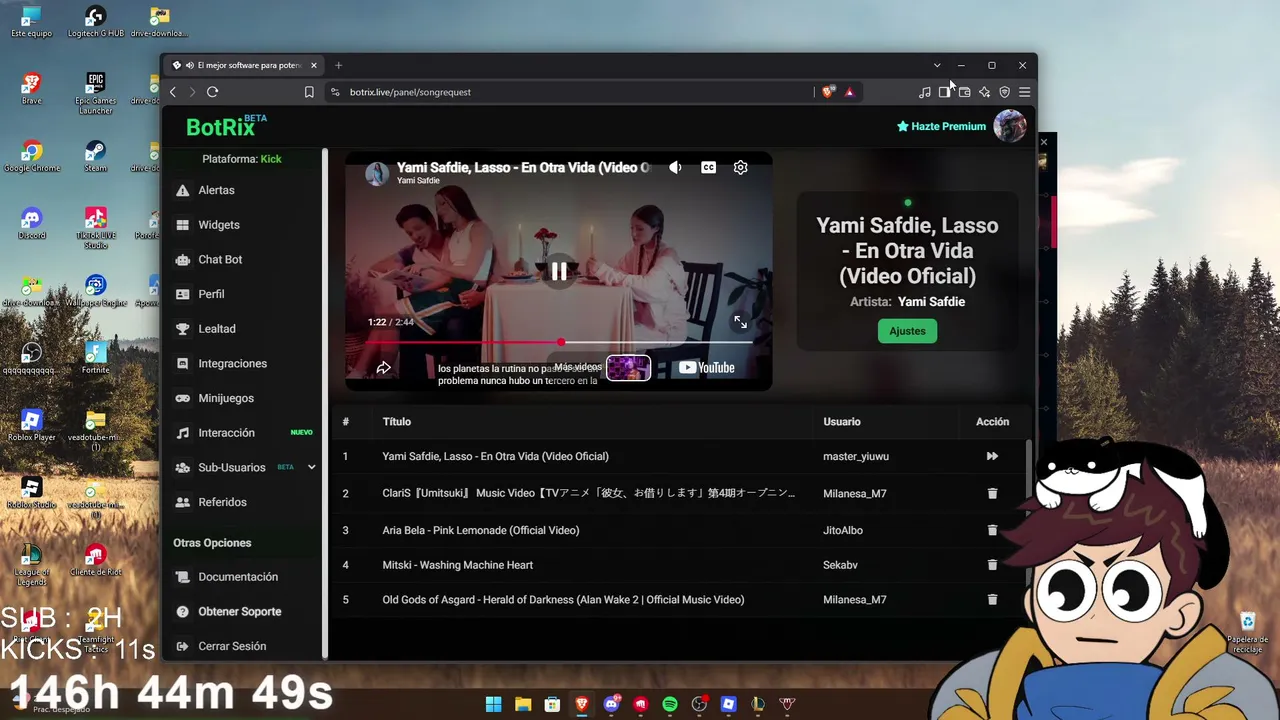Screen dimensions: 1280x720
Task: Open the Brave Shields lion icon
Action: 828,92
